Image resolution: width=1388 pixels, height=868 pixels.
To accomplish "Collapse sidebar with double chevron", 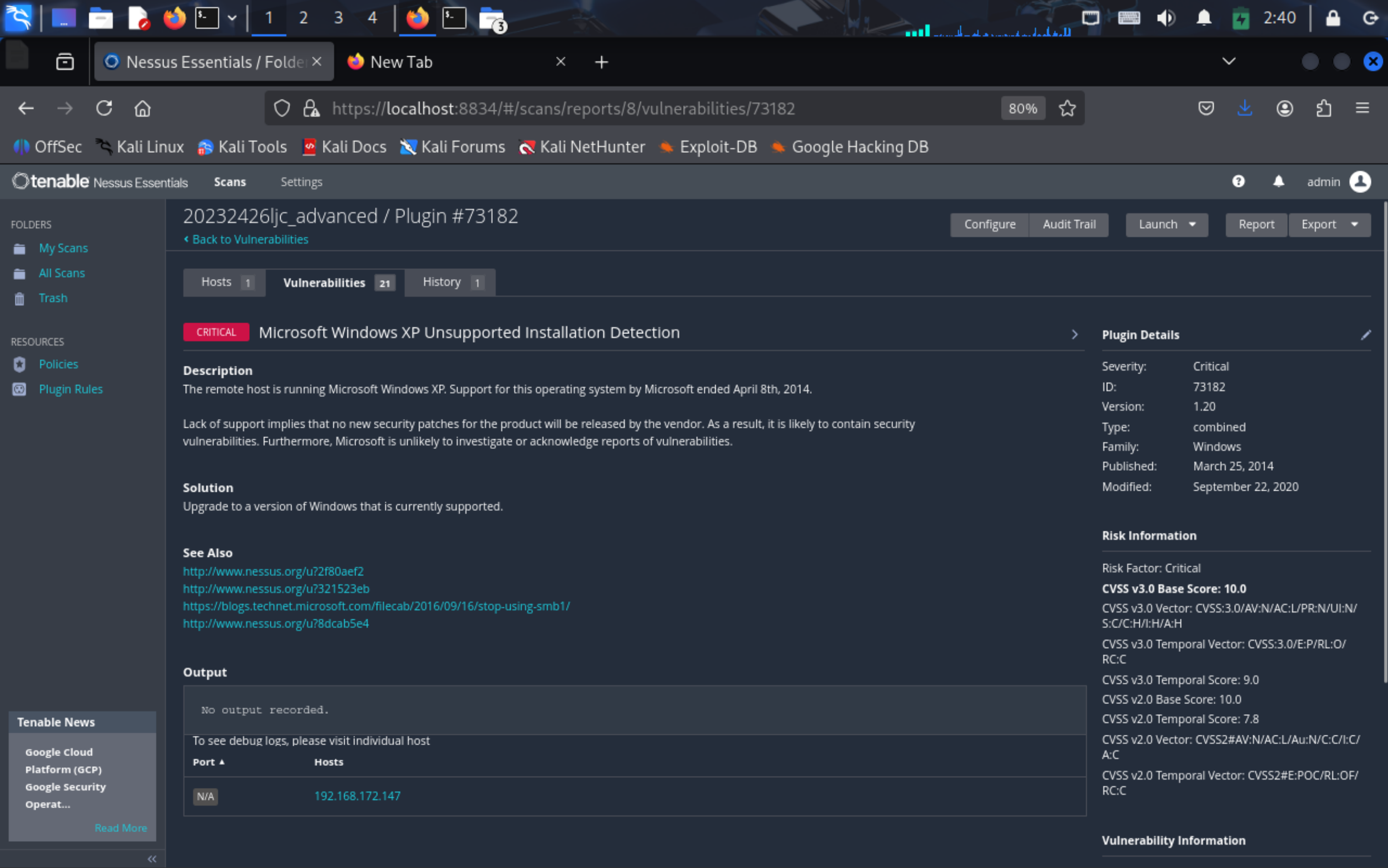I will [x=152, y=858].
